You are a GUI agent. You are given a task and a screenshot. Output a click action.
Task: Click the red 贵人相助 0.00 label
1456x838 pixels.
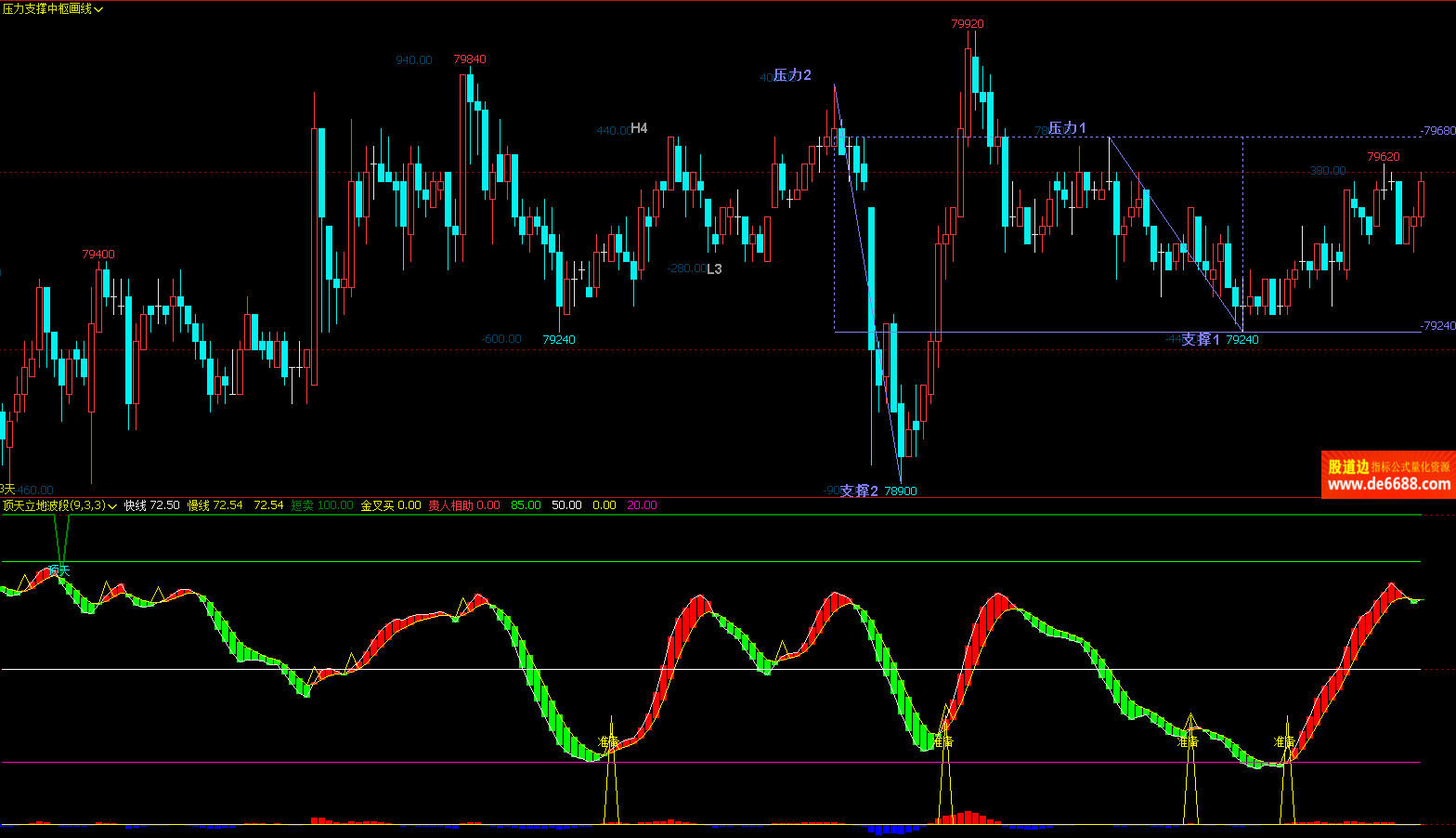pyautogui.click(x=463, y=505)
